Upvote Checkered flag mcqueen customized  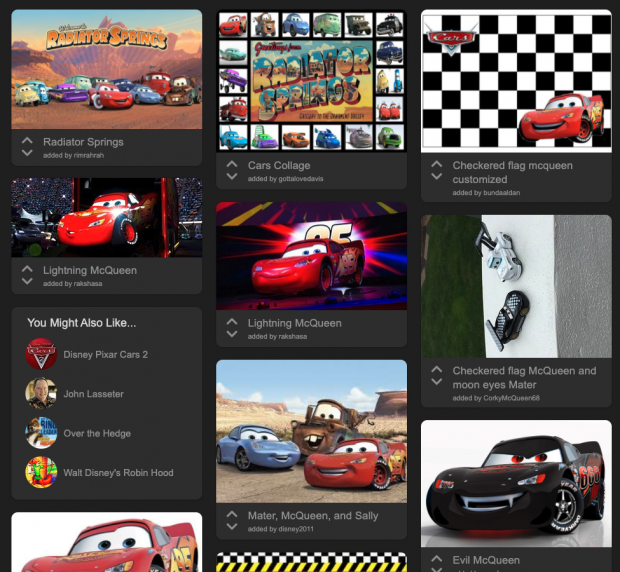437,164
